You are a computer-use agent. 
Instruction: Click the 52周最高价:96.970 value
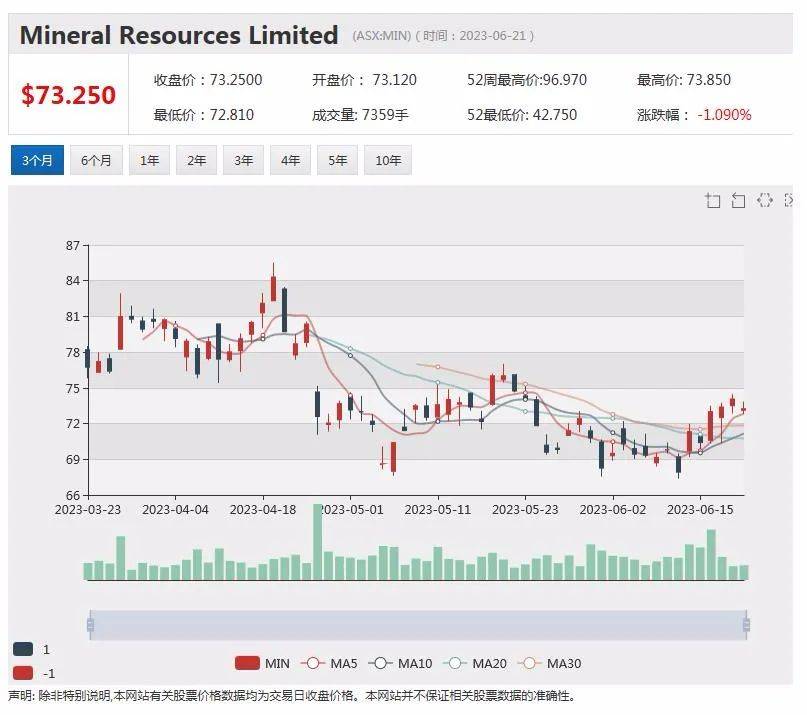tap(527, 80)
